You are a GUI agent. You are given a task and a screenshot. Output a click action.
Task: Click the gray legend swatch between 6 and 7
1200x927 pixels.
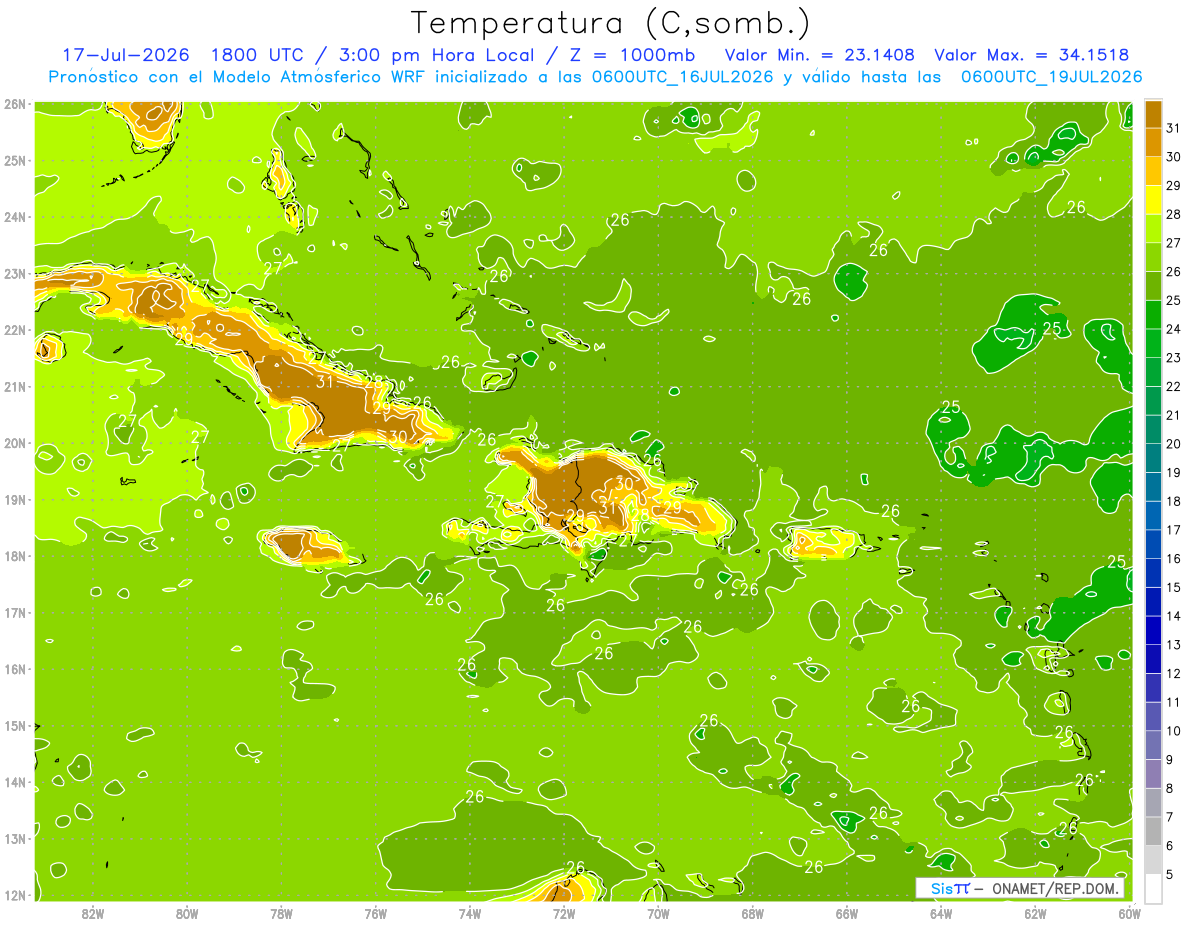1154,831
